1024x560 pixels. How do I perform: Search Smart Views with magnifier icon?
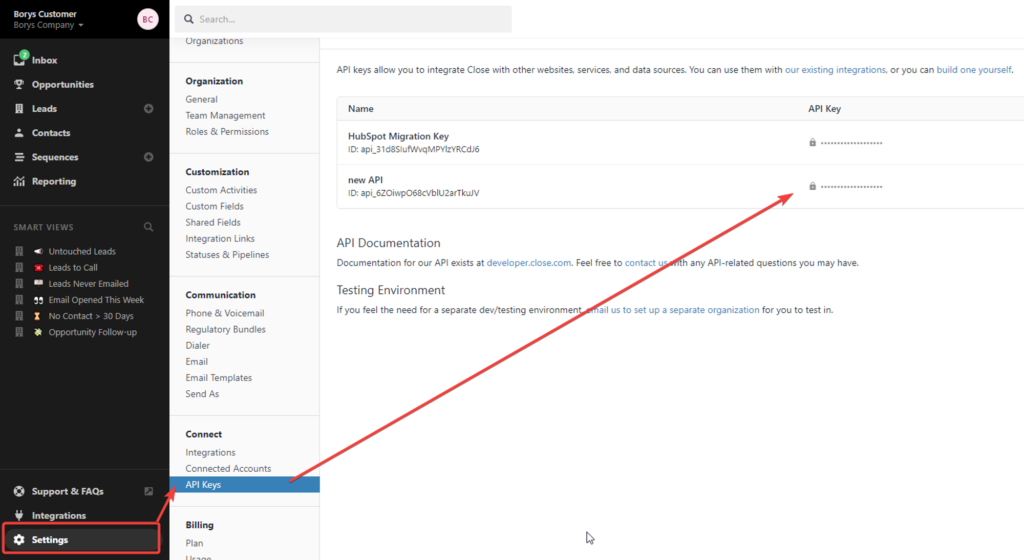tap(148, 226)
